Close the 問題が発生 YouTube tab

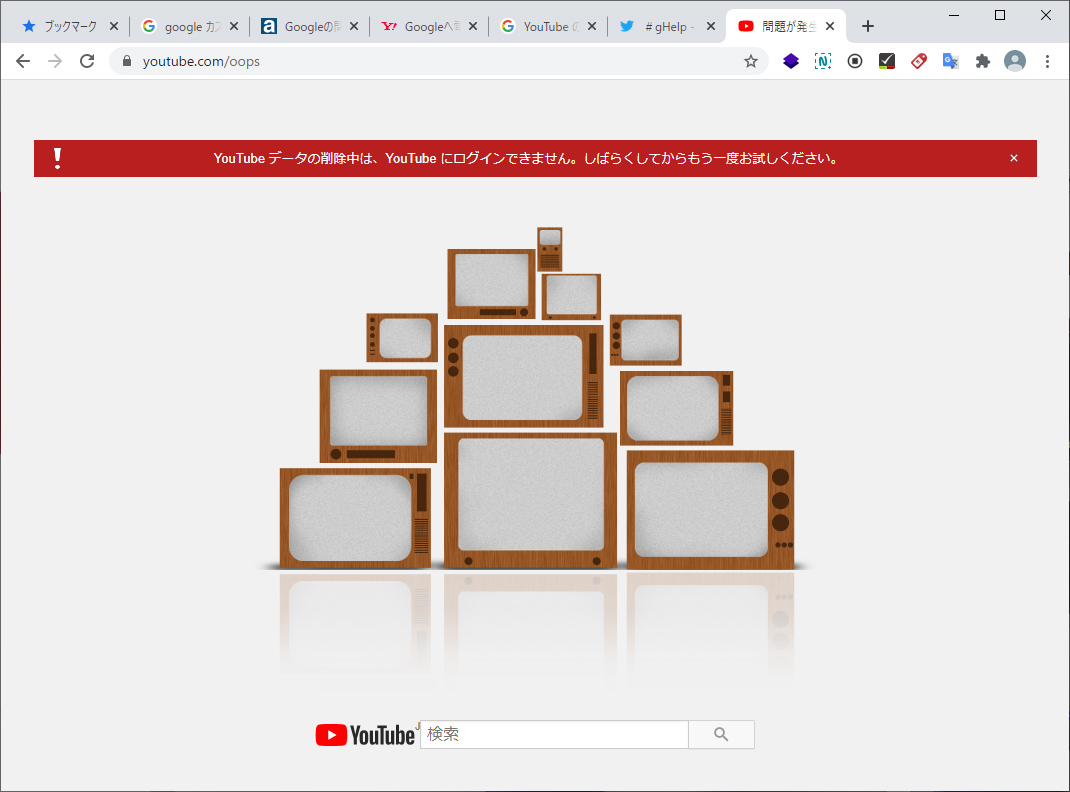click(x=830, y=27)
